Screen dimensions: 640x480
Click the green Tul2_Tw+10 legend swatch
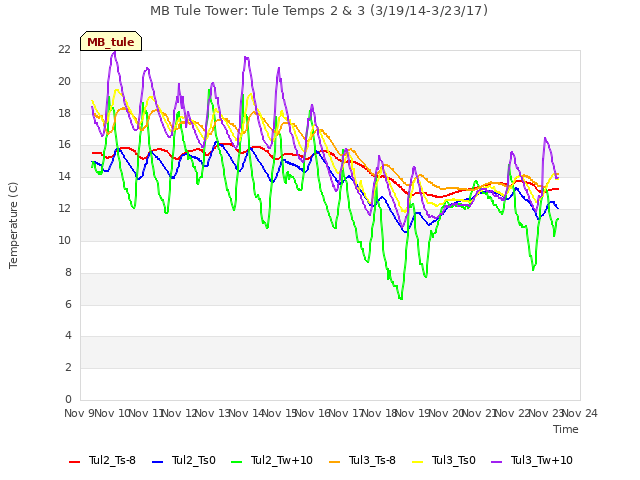pyautogui.click(x=236, y=462)
